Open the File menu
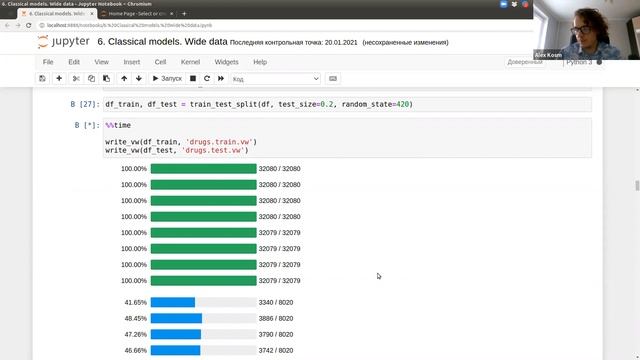The width and height of the screenshot is (640, 360). (48, 62)
